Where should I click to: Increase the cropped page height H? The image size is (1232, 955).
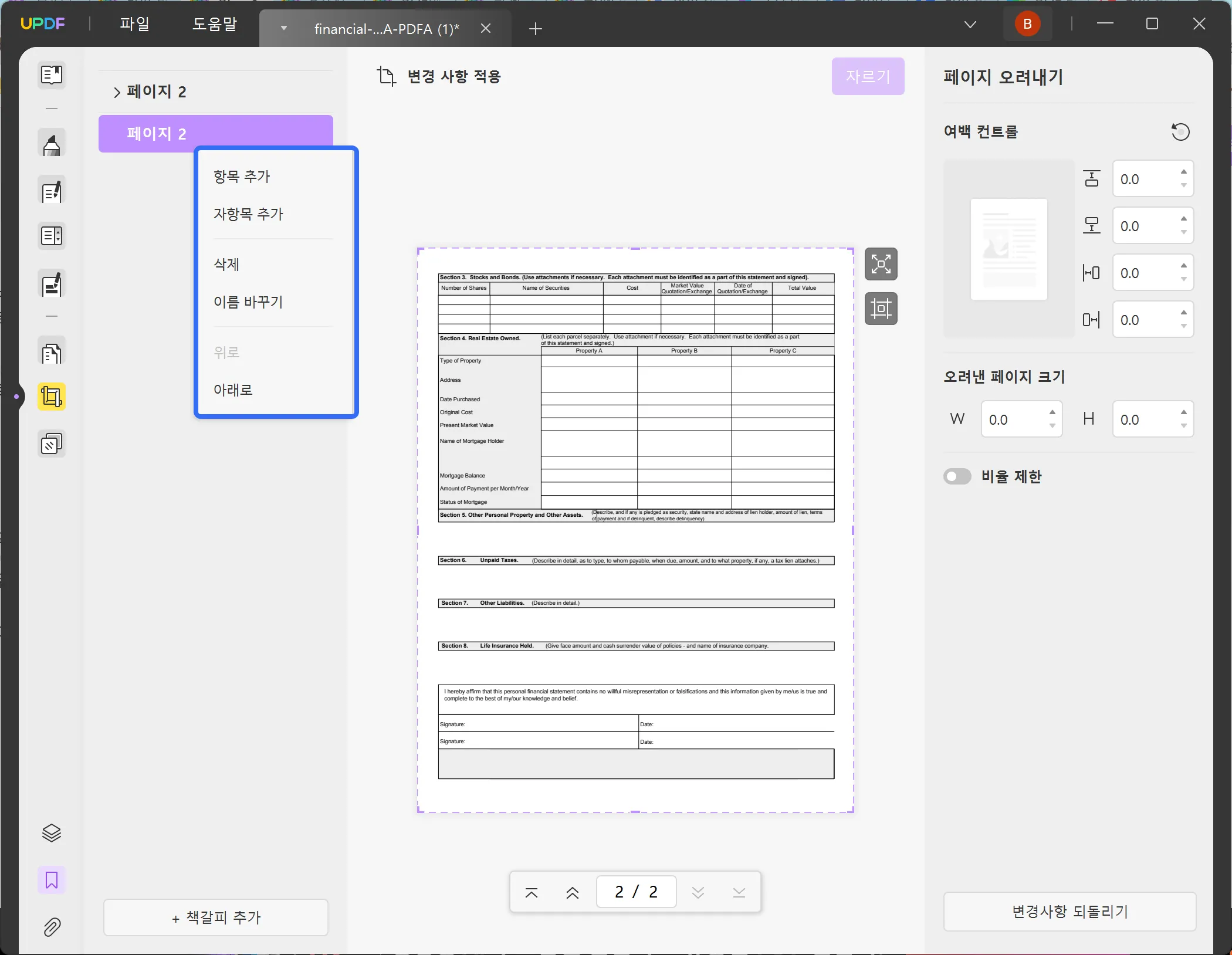point(1184,412)
